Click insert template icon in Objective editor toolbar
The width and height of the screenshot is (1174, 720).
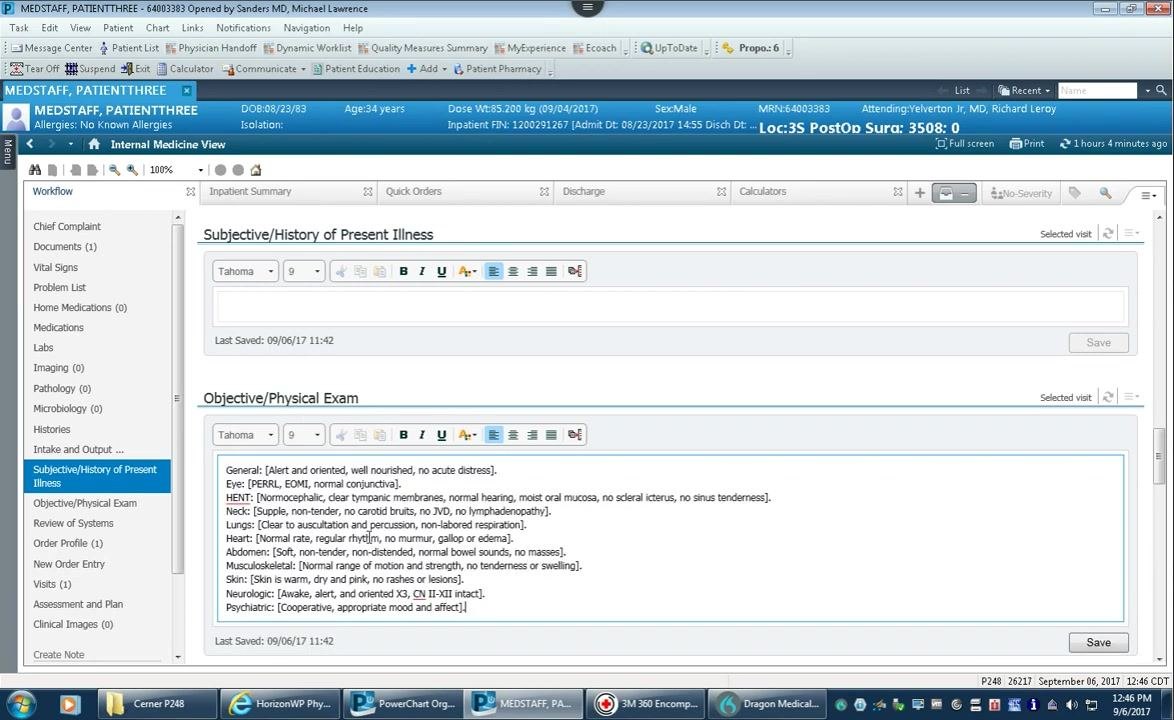pyautogui.click(x=574, y=435)
